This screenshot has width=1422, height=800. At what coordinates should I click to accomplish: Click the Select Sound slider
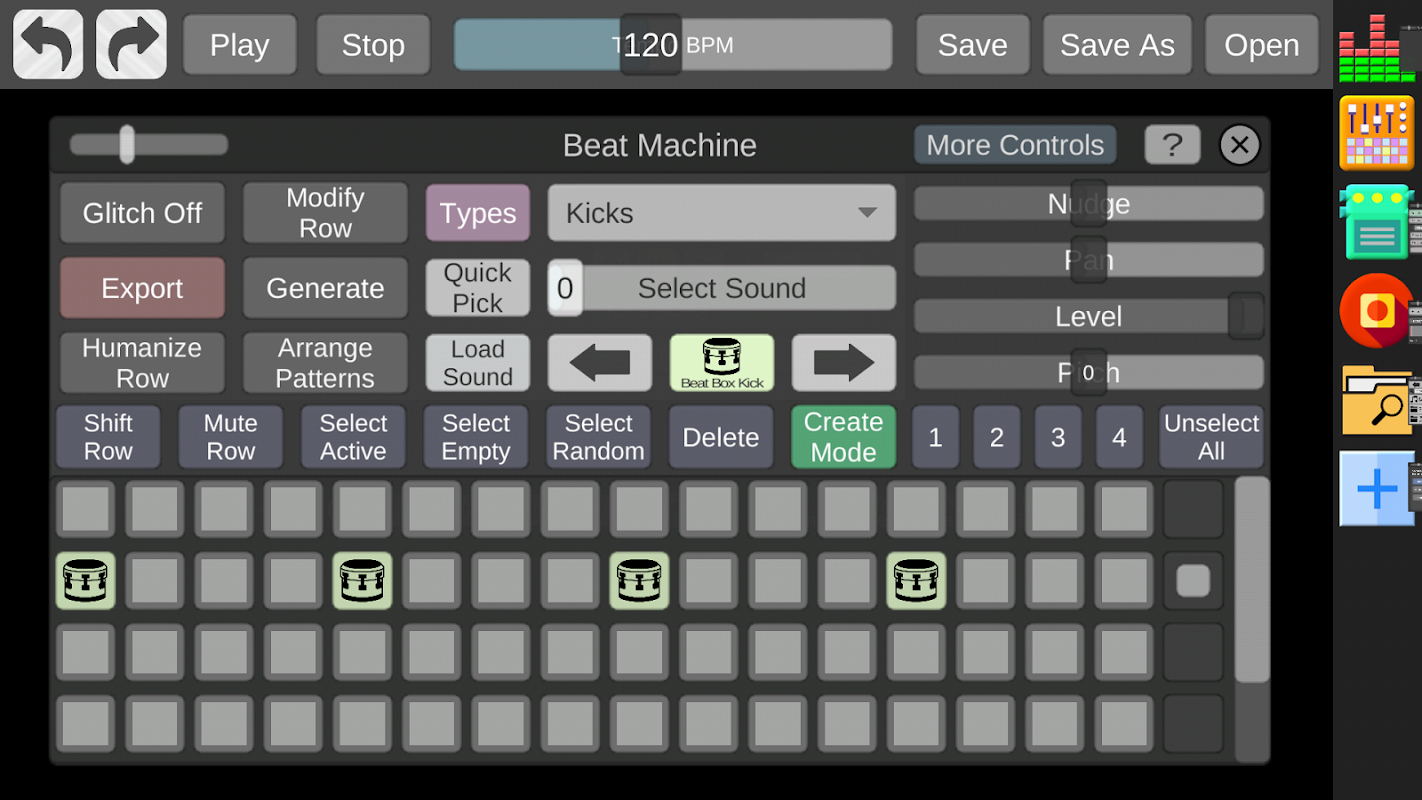tap(722, 288)
